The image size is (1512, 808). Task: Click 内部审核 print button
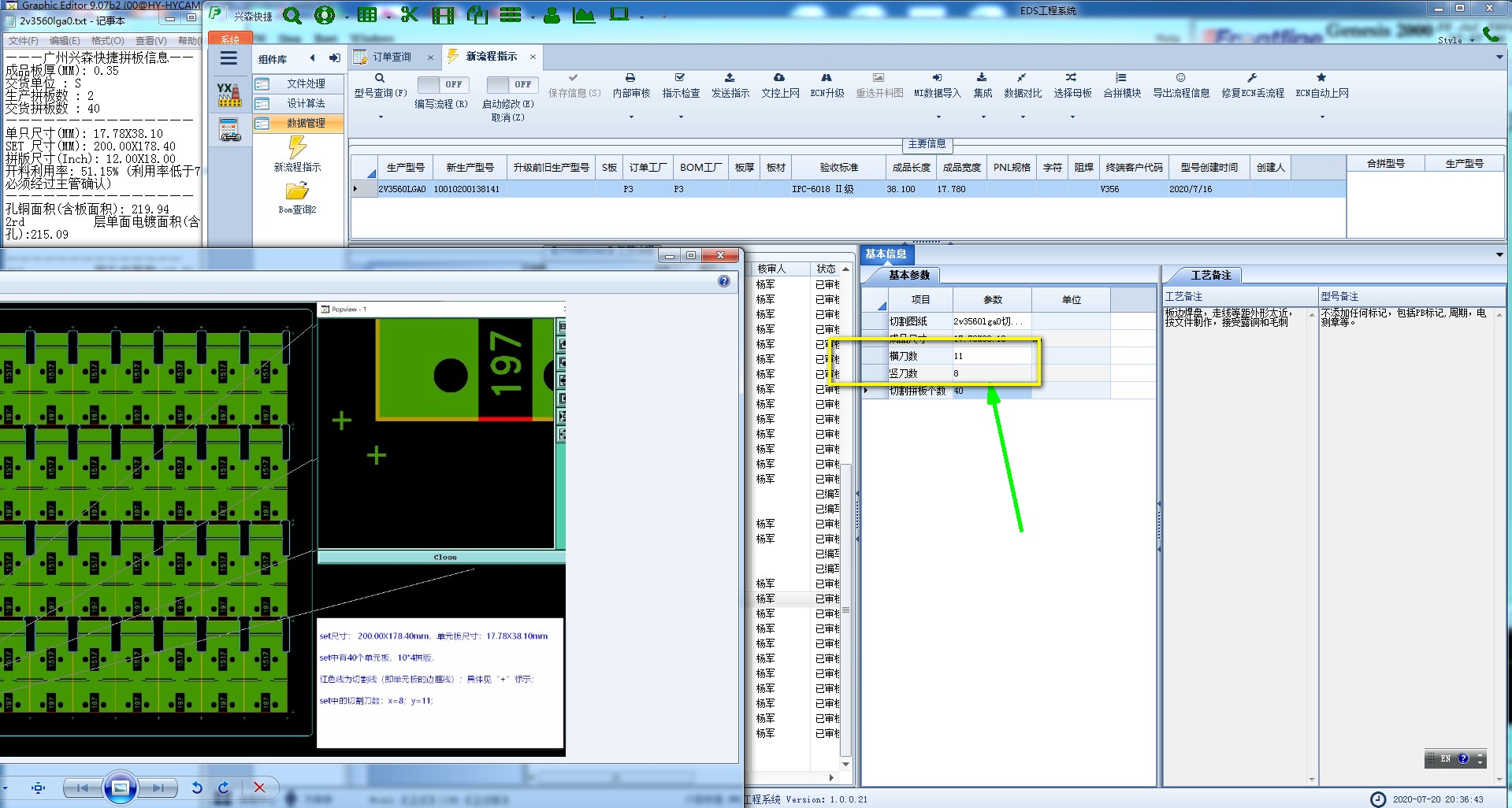coord(631,86)
